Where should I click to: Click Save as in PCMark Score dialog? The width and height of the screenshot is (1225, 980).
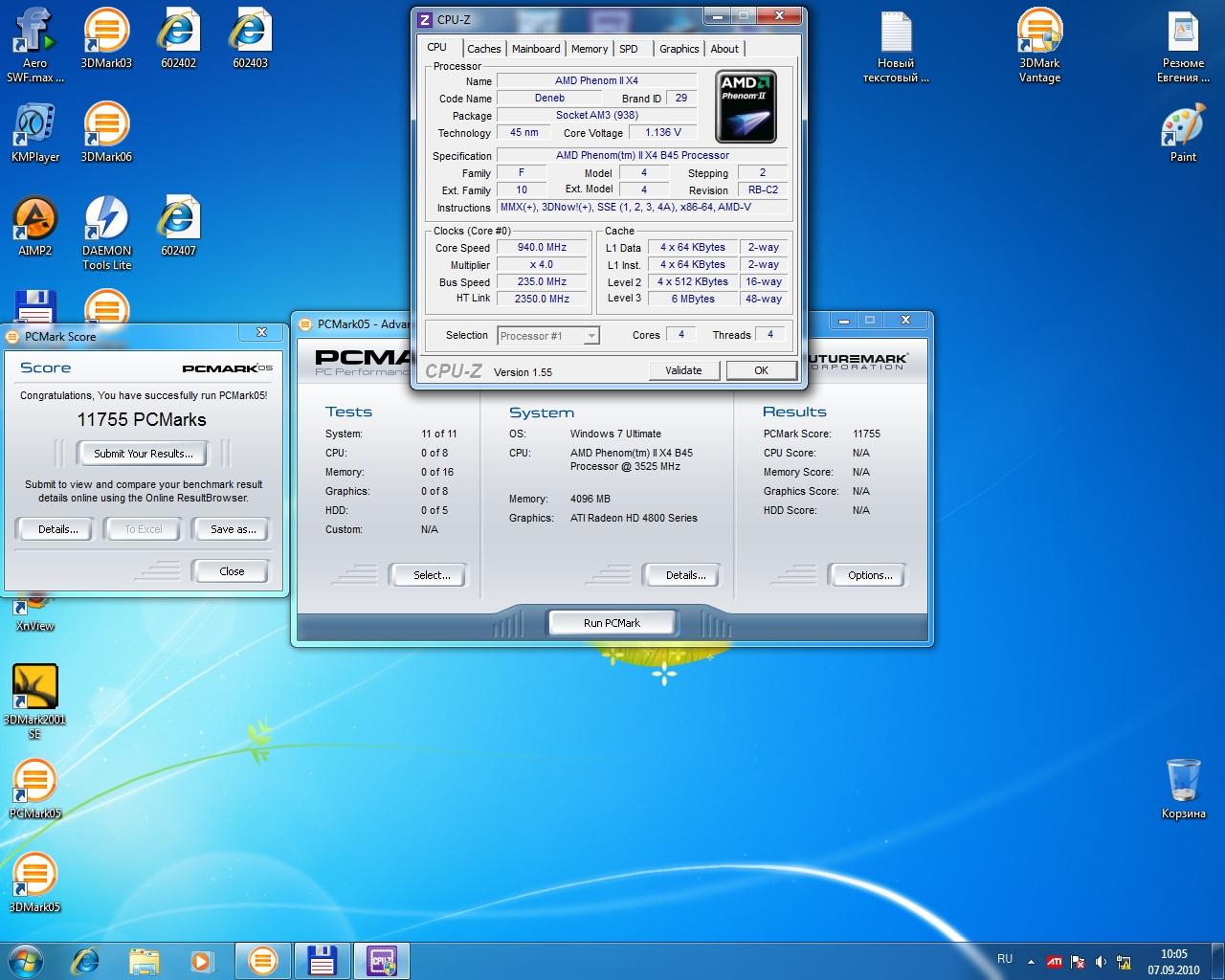[x=233, y=529]
